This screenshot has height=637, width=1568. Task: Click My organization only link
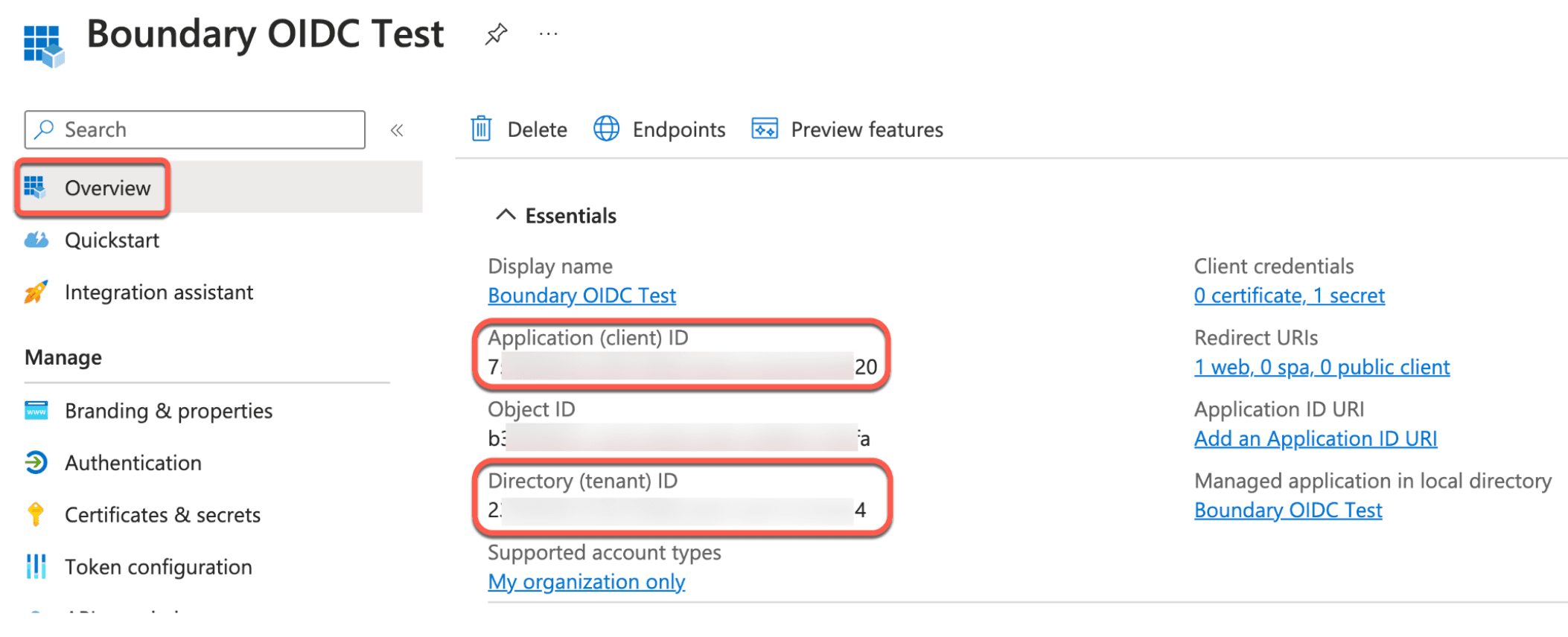586,581
